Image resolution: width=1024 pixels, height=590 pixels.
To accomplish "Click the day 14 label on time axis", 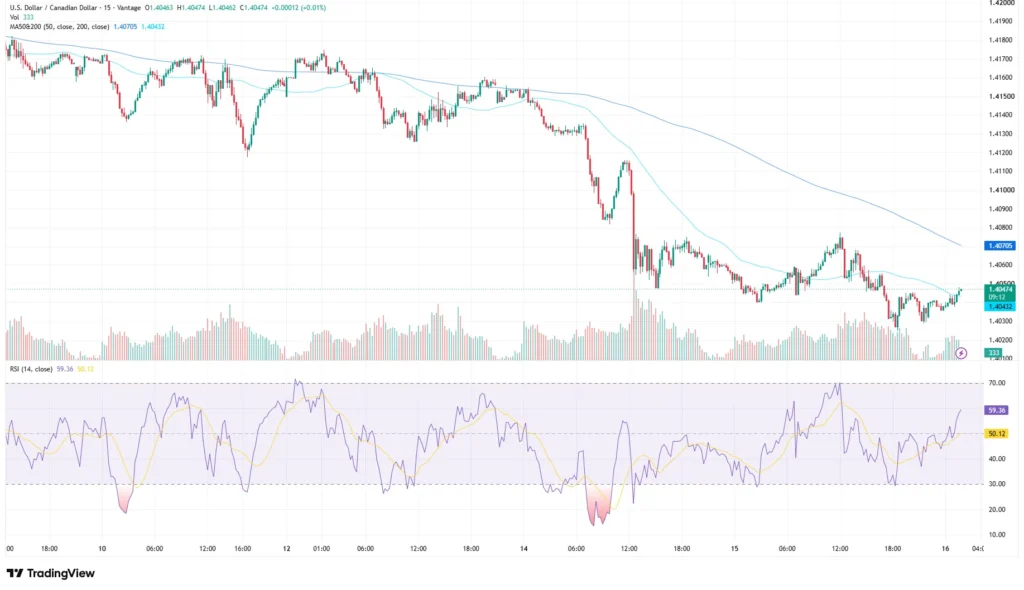I will [x=524, y=549].
